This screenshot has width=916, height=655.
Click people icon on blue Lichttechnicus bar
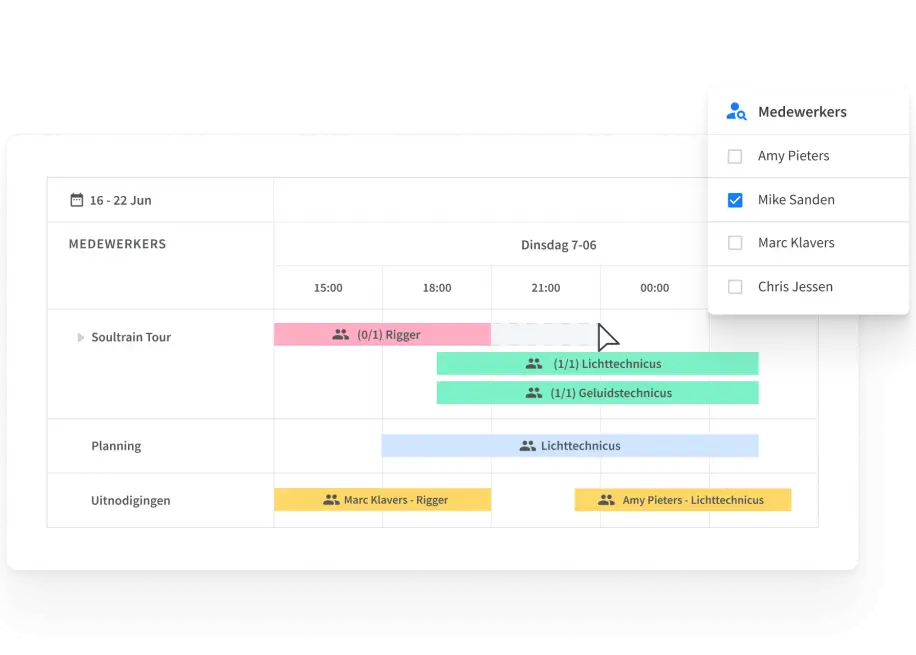pyautogui.click(x=528, y=446)
